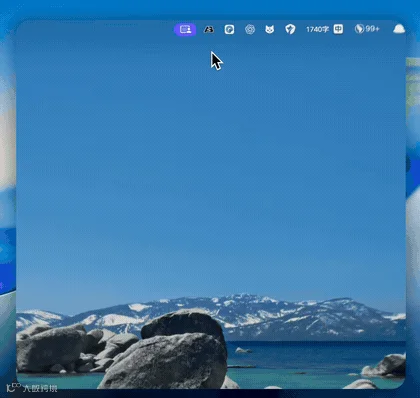The image size is (420, 398).
Task: Click the AB text icon in menu bar
Action: pyautogui.click(x=209, y=30)
